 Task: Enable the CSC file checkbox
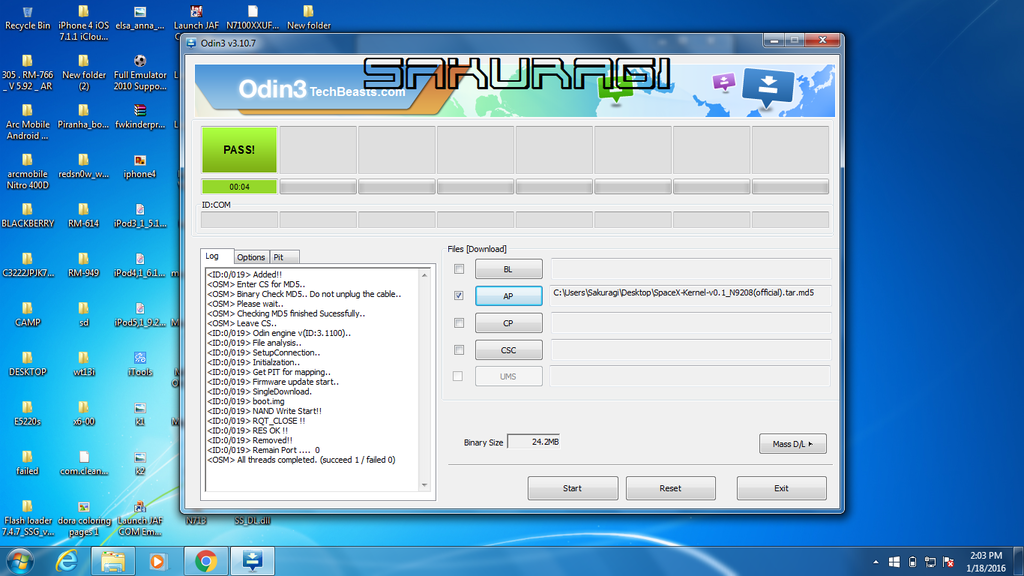[x=458, y=349]
